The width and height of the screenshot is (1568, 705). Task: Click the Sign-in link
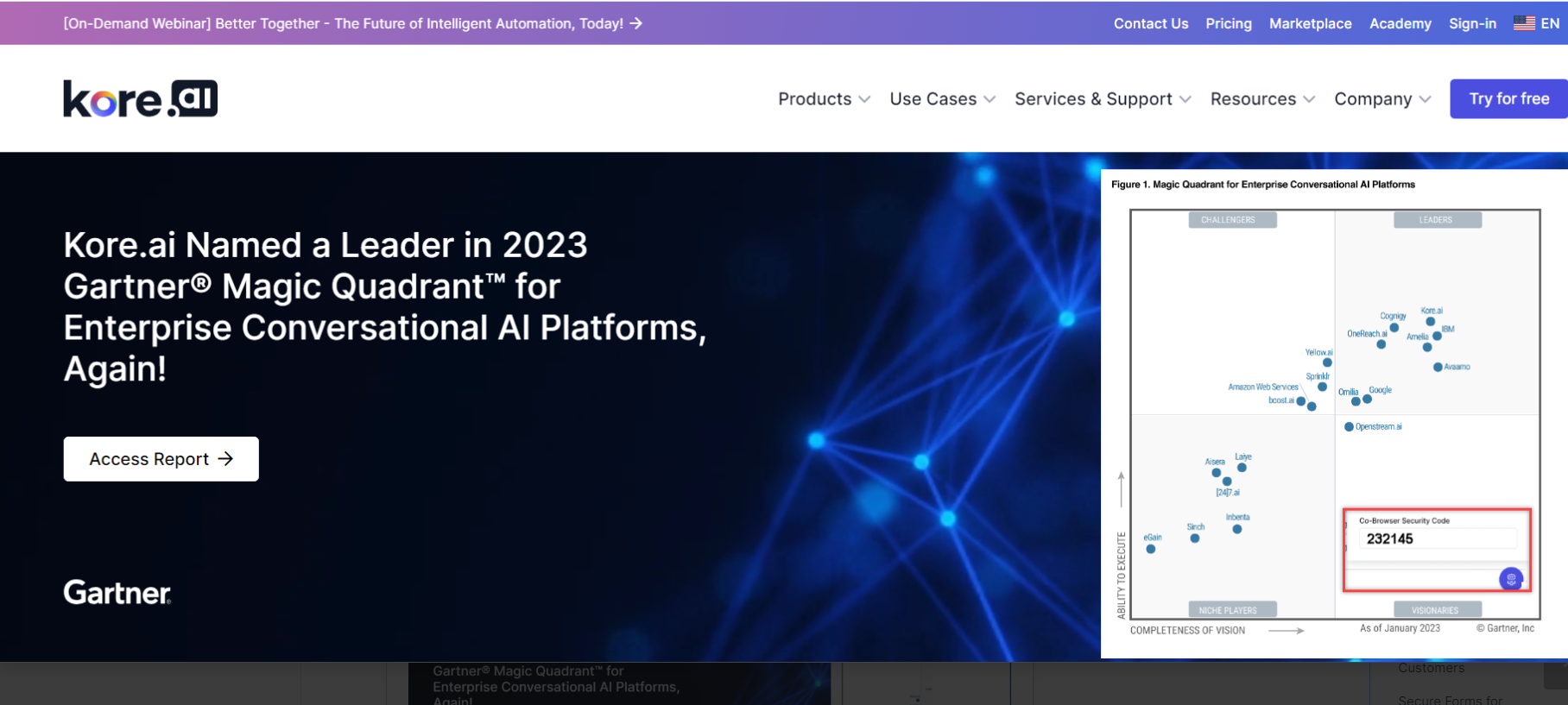[x=1472, y=23]
